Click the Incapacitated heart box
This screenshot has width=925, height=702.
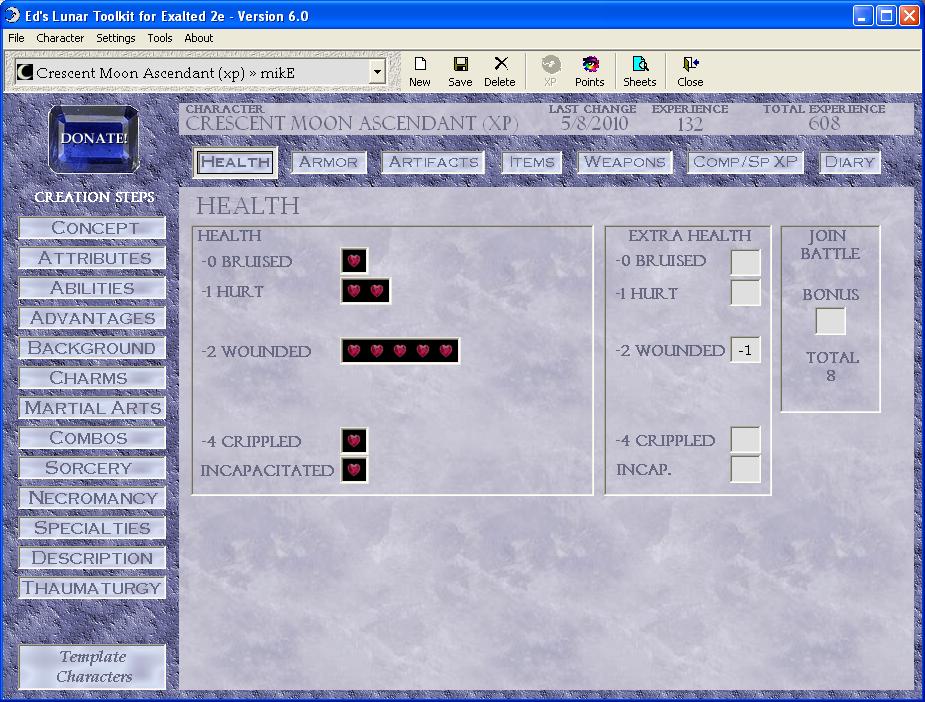tap(354, 470)
